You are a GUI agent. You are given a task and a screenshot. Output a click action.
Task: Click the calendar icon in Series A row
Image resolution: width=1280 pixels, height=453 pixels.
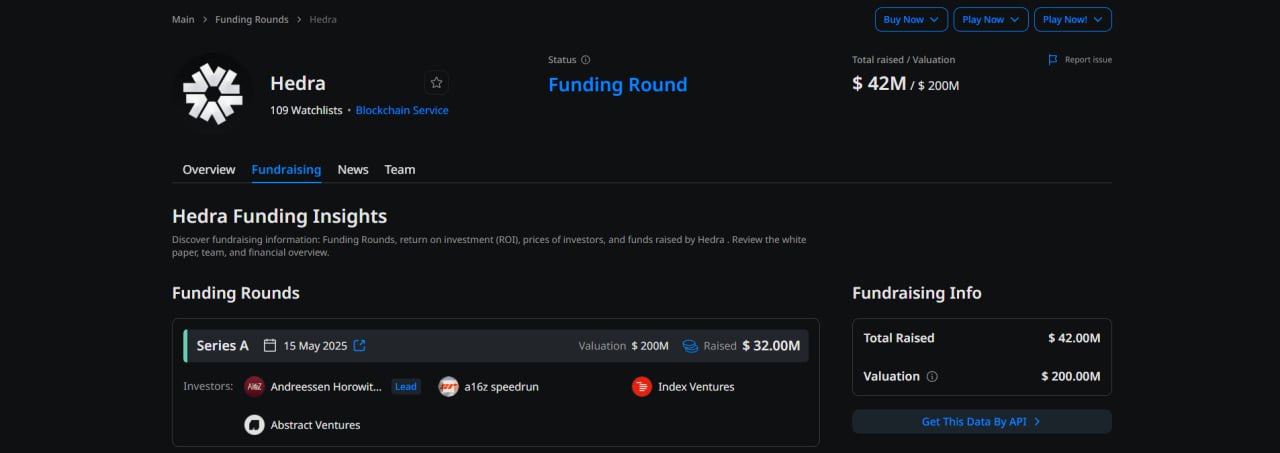tap(270, 346)
